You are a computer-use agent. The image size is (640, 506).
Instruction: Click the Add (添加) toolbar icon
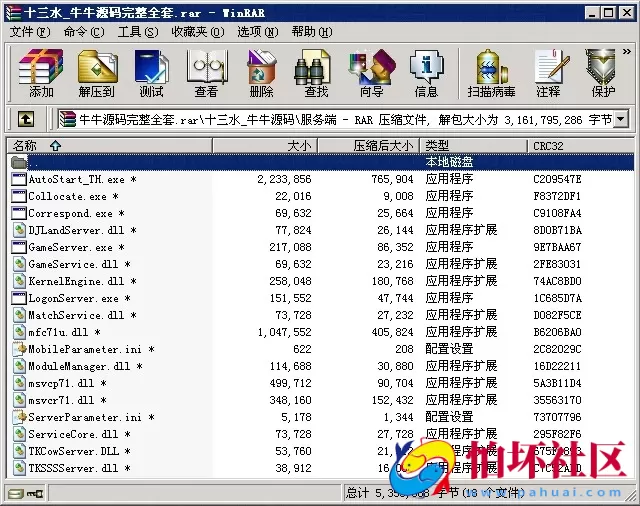[x=41, y=73]
